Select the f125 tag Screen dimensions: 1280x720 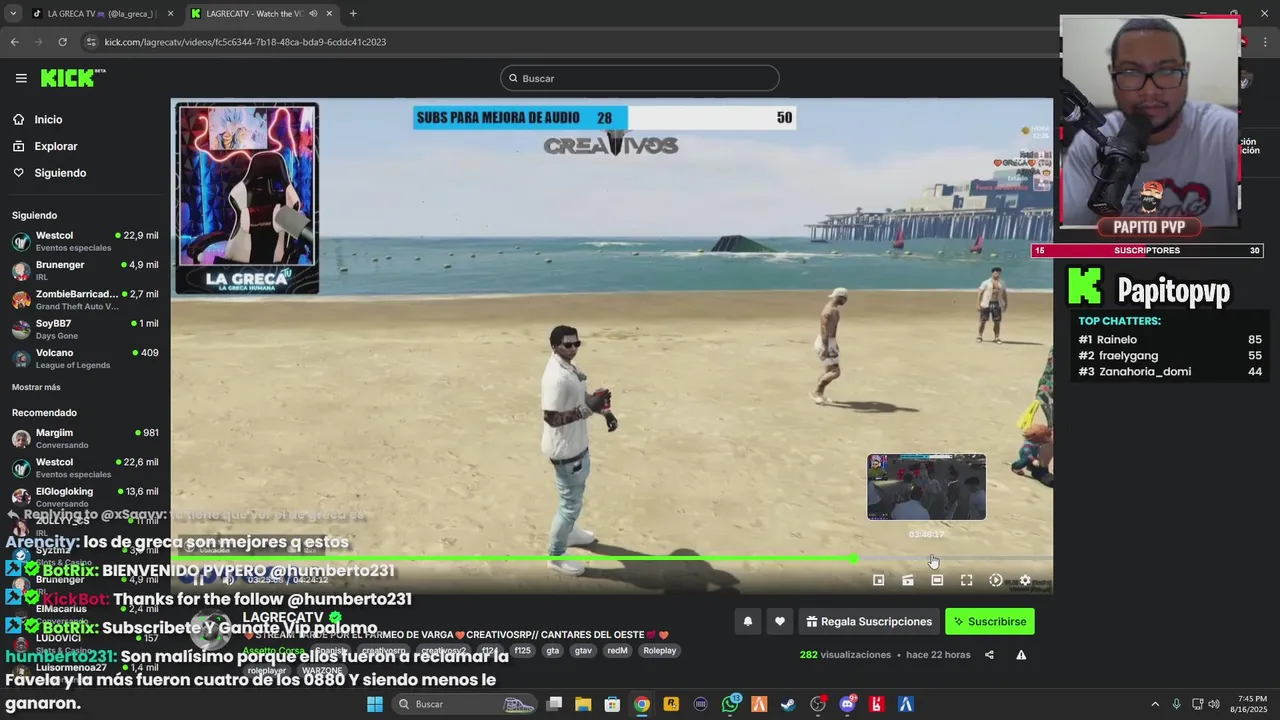tap(522, 651)
